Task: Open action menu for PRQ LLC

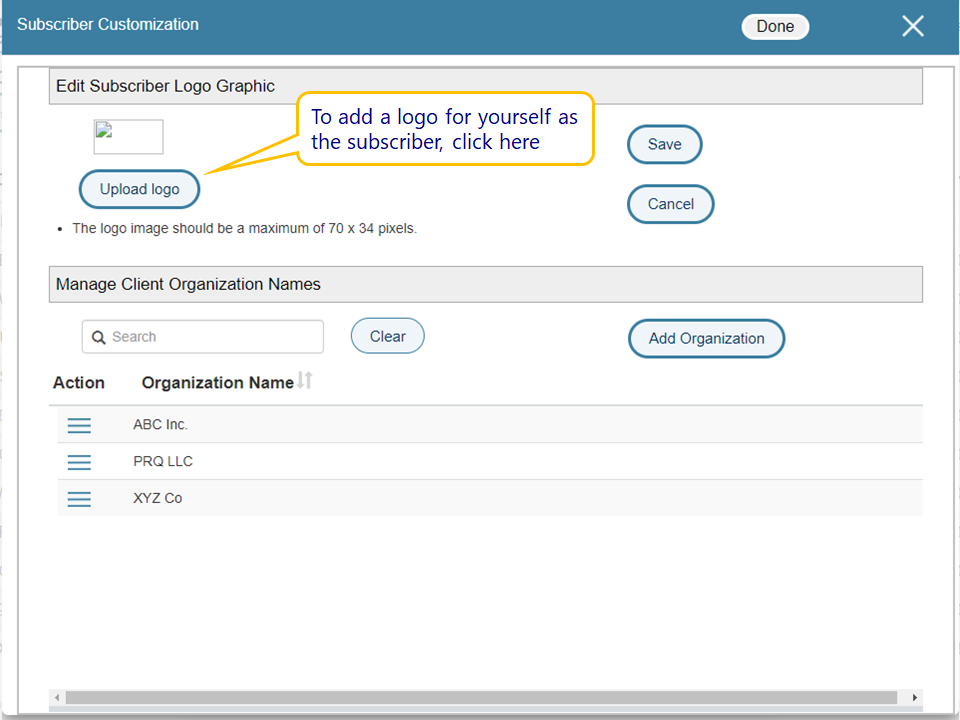Action: point(79,462)
